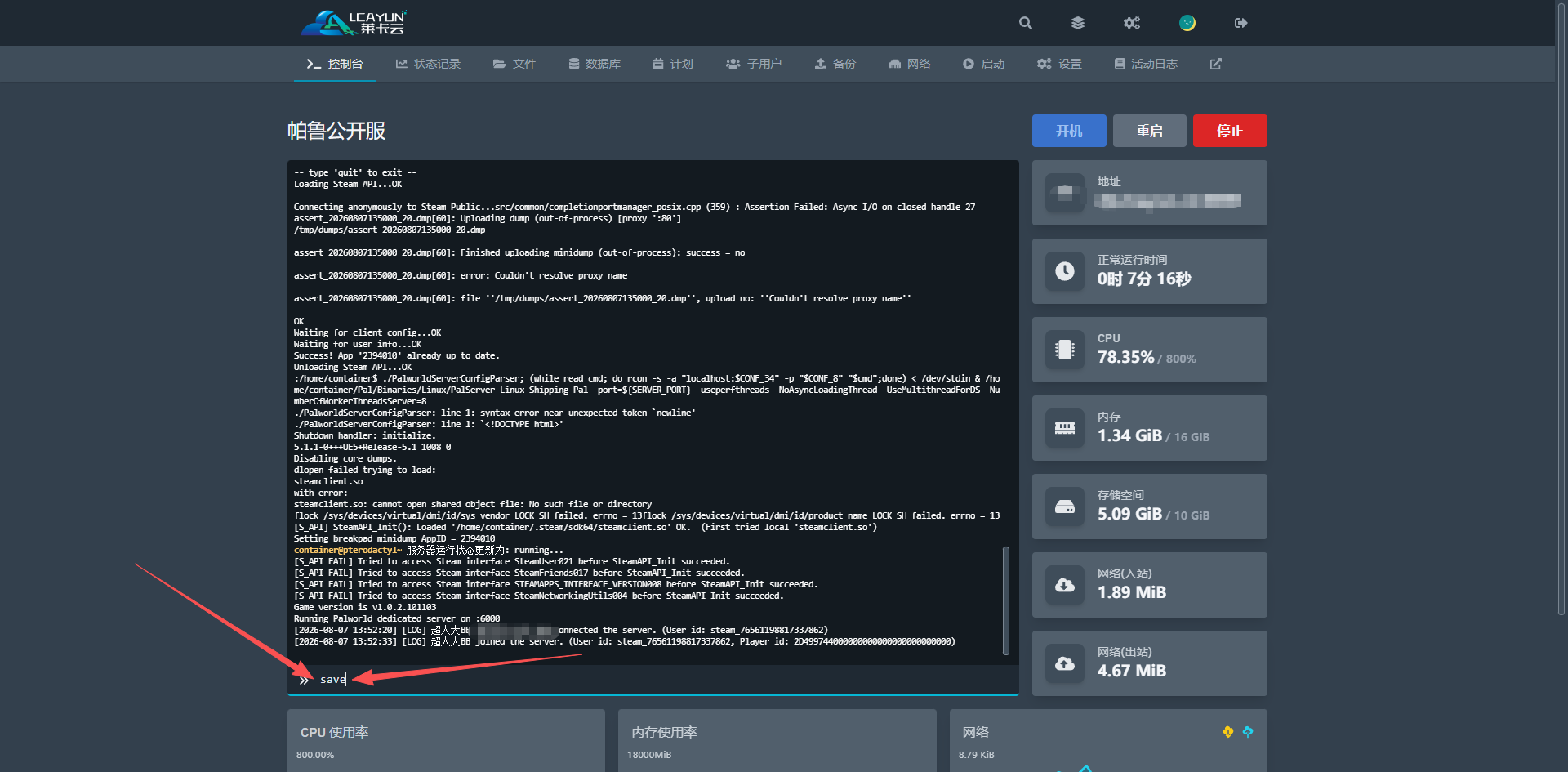Screen dimensions: 1568x772
Task: Click the outbound value 4.67 MiB
Action: [x=1132, y=671]
